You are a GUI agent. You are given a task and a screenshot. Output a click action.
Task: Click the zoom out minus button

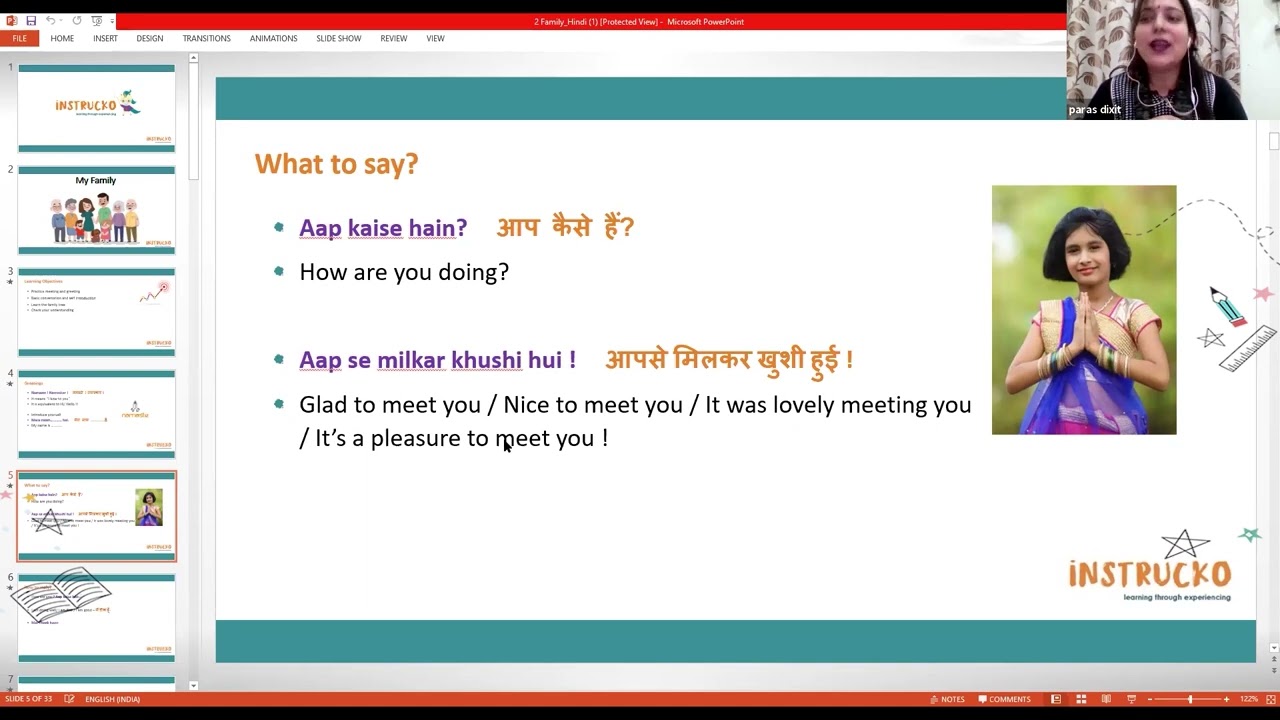click(1150, 699)
